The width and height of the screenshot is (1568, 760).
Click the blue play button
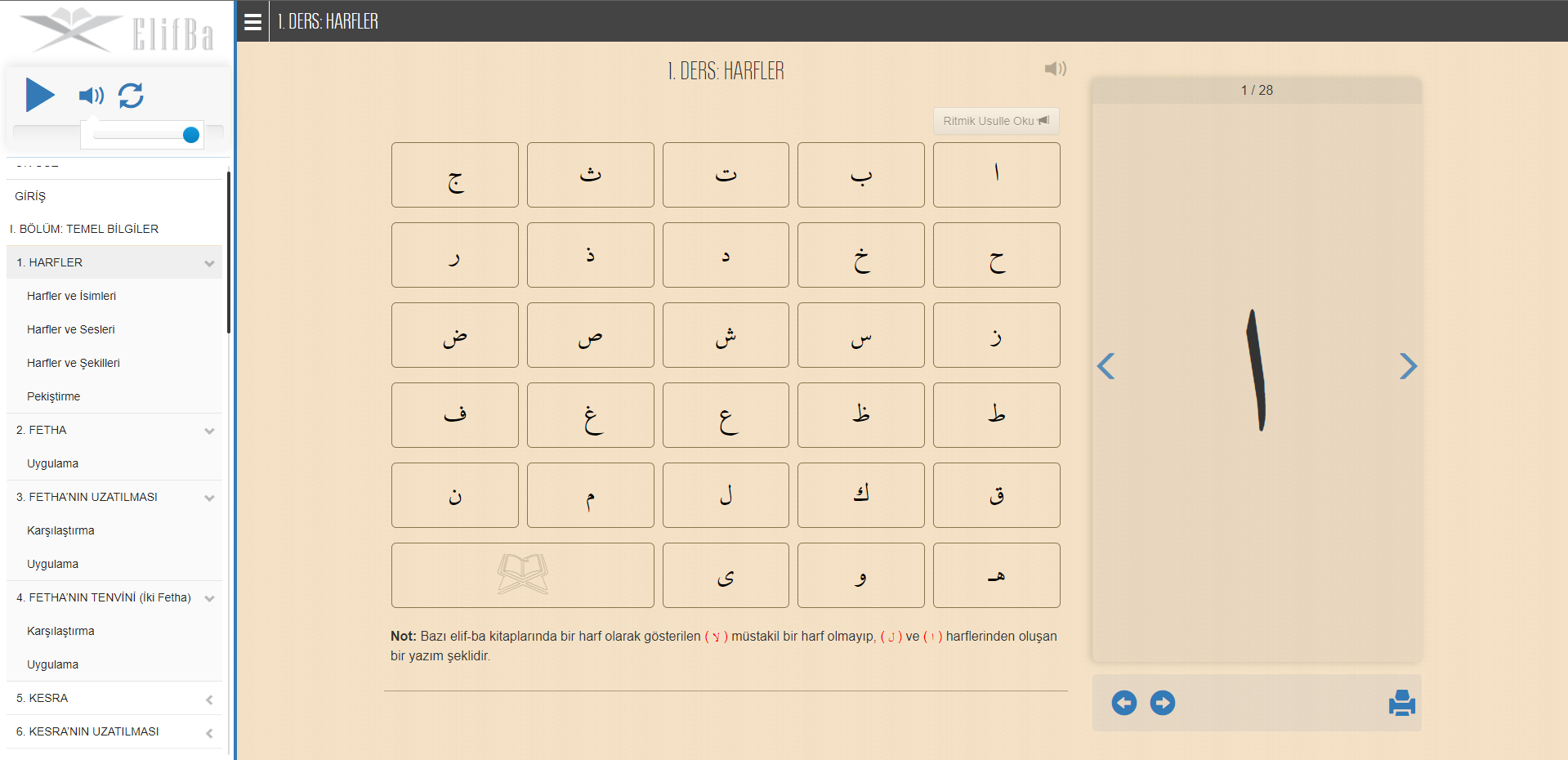pyautogui.click(x=40, y=95)
